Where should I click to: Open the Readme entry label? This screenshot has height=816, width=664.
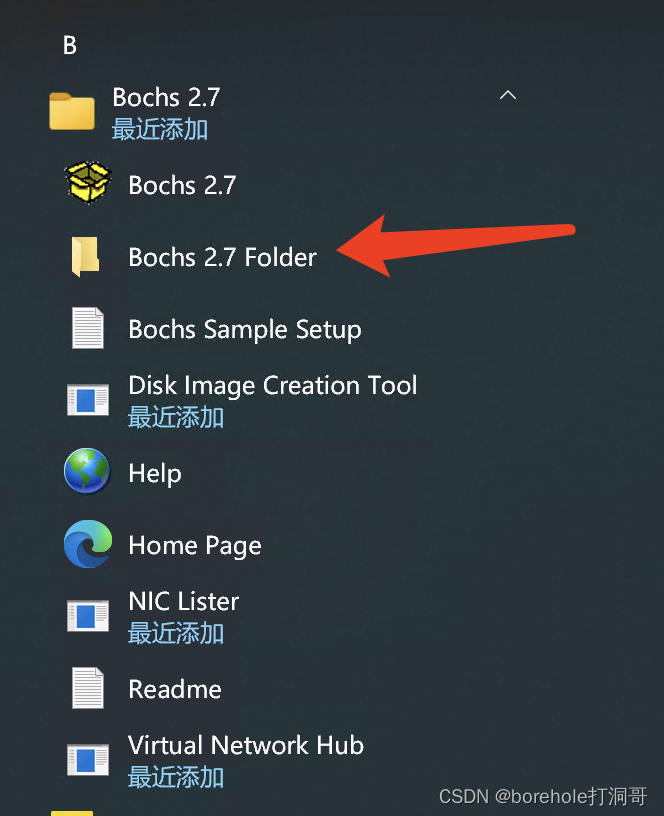(175, 689)
